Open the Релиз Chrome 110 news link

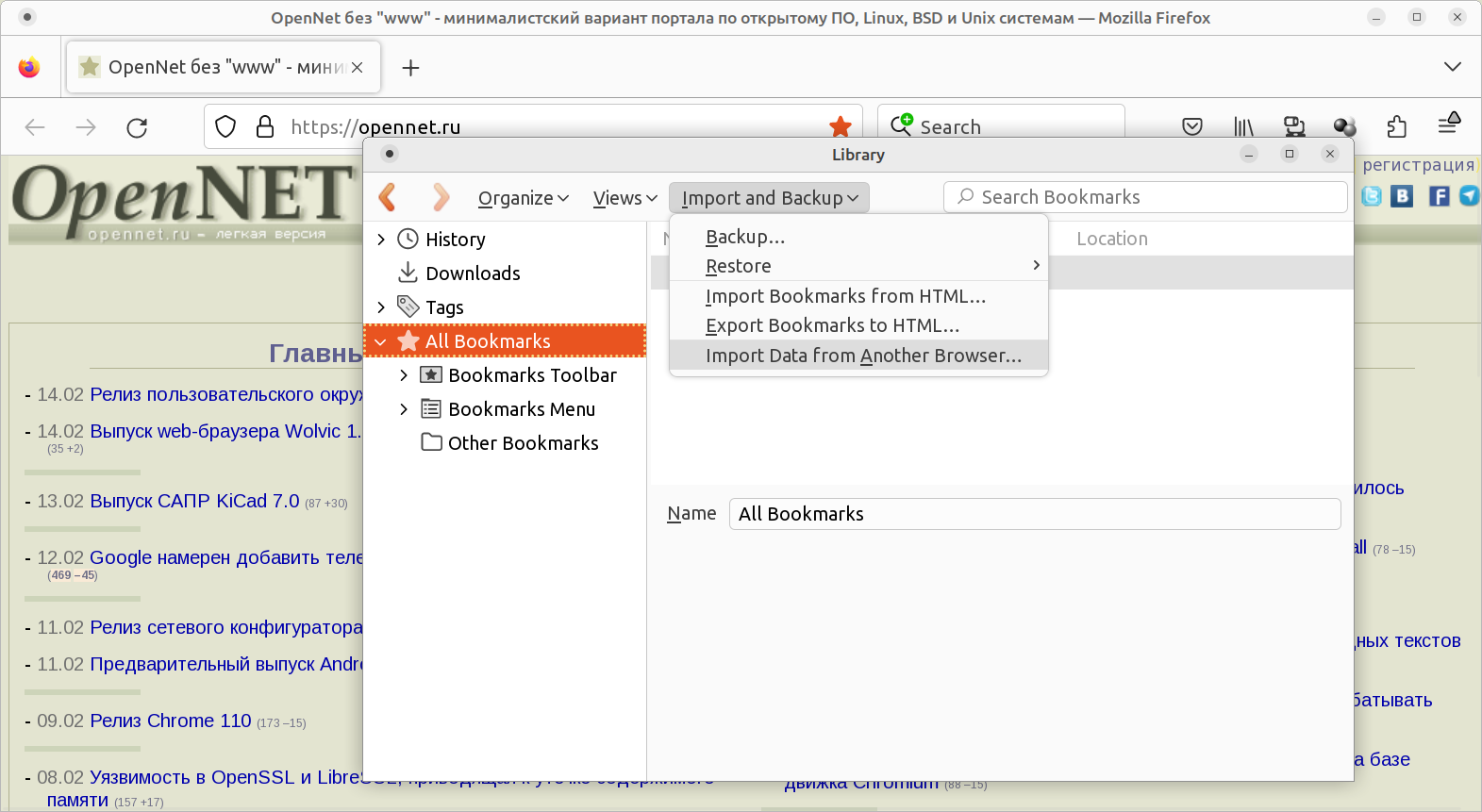click(171, 721)
